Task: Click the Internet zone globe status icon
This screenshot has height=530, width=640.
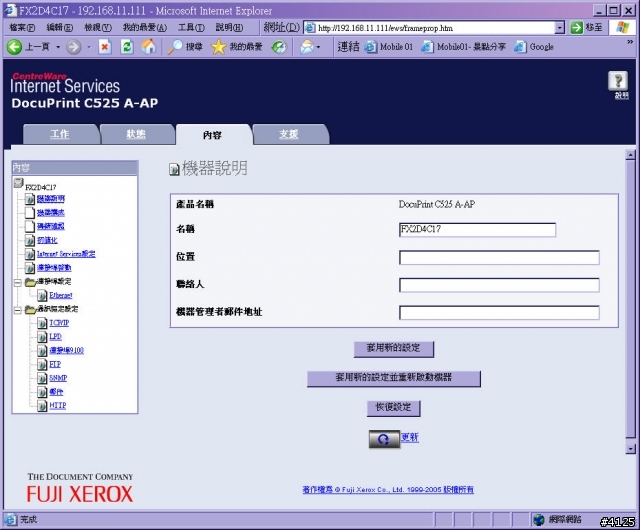Action: pyautogui.click(x=539, y=519)
